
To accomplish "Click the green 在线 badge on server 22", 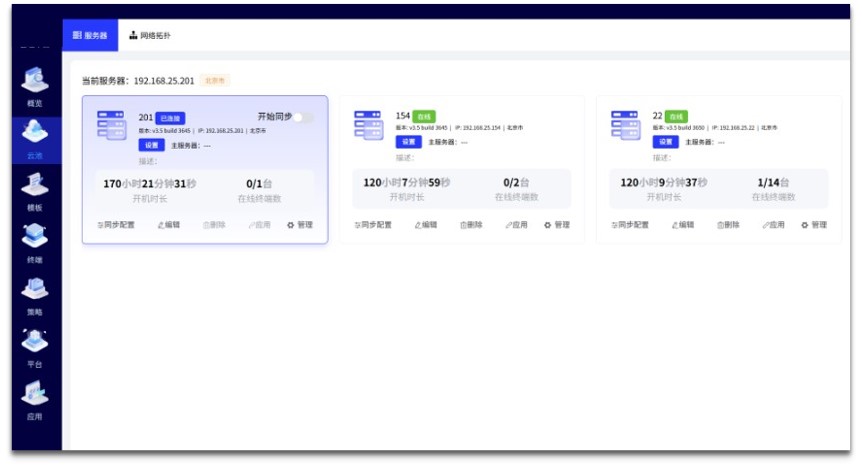I will tap(676, 117).
